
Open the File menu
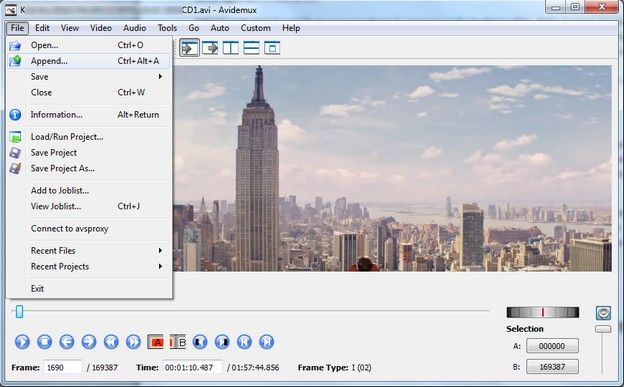(17, 28)
